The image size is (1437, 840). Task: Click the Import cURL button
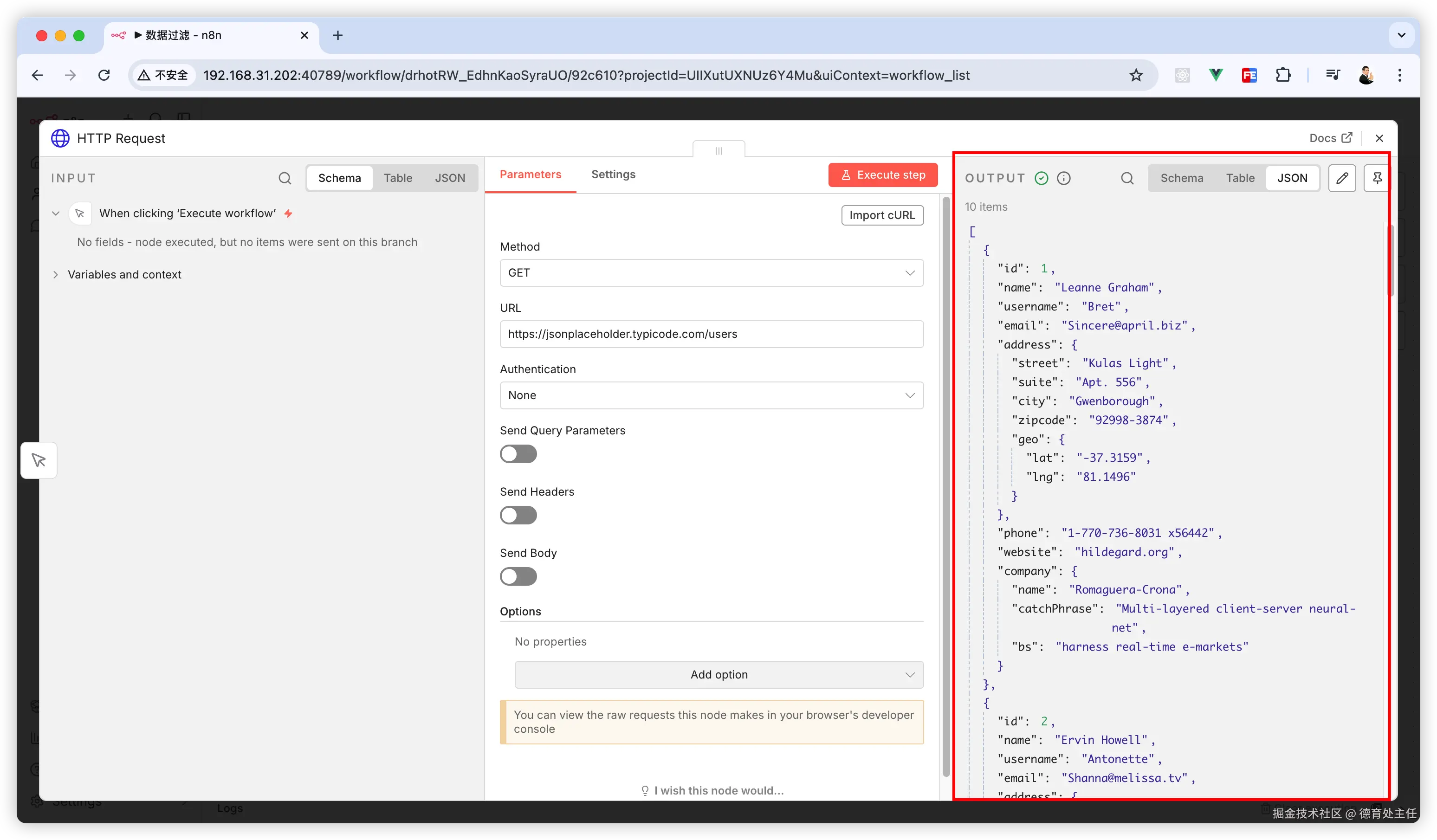point(881,215)
